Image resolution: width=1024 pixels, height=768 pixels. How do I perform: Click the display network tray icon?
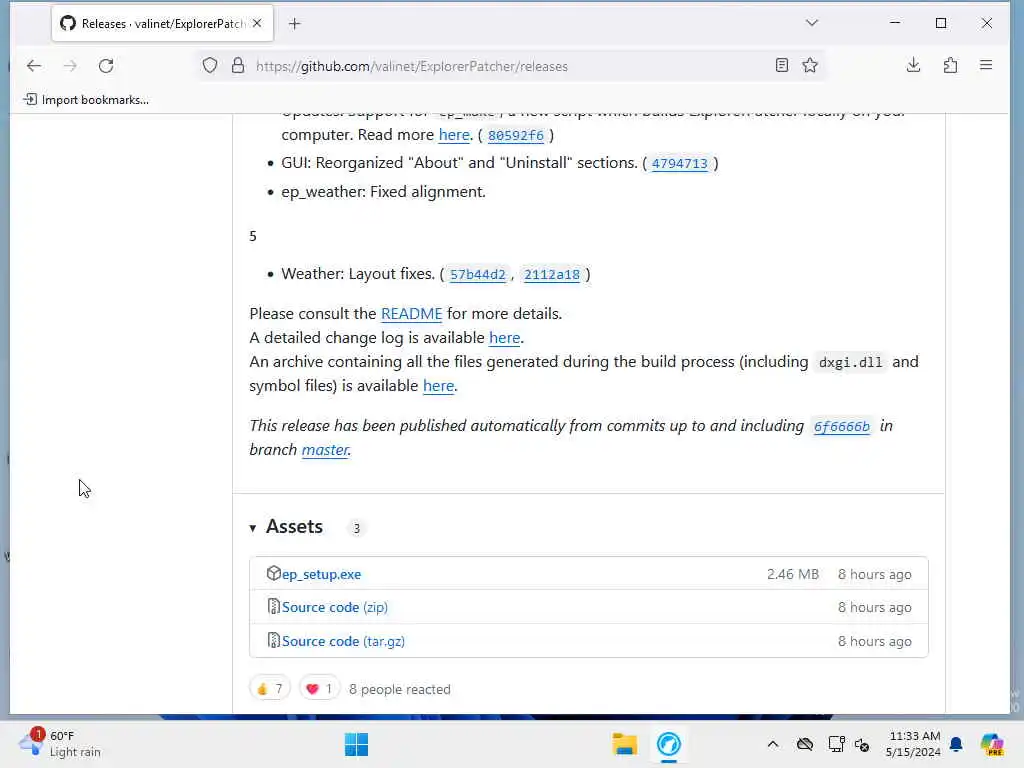point(836,744)
